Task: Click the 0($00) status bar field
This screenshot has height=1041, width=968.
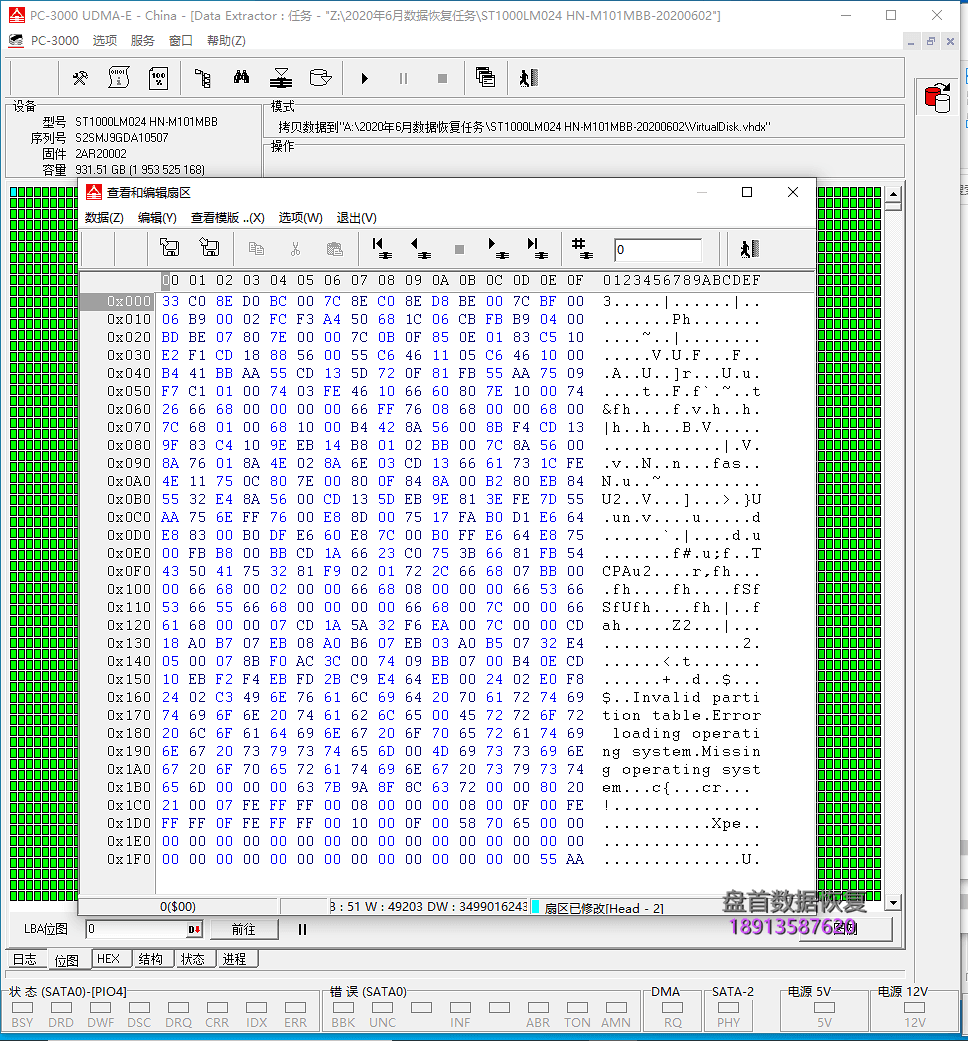Action: click(178, 907)
